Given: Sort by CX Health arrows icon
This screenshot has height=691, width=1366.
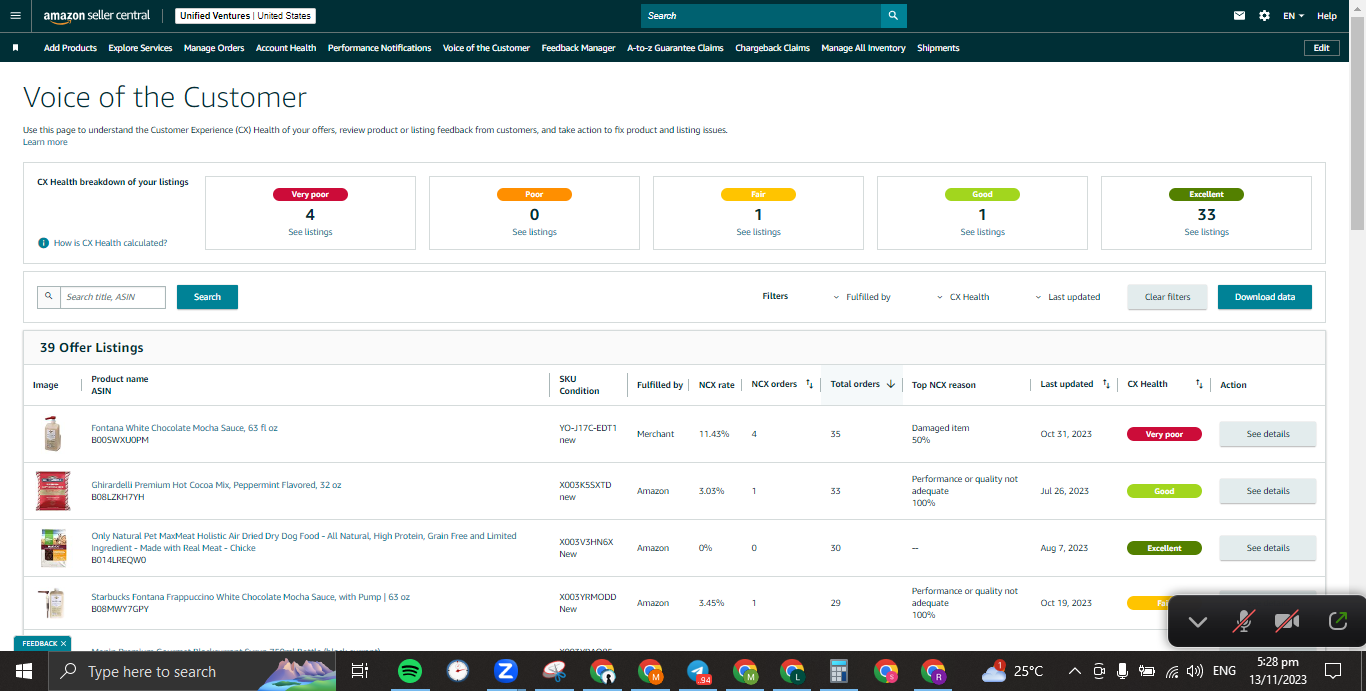Looking at the screenshot, I should tap(1199, 384).
